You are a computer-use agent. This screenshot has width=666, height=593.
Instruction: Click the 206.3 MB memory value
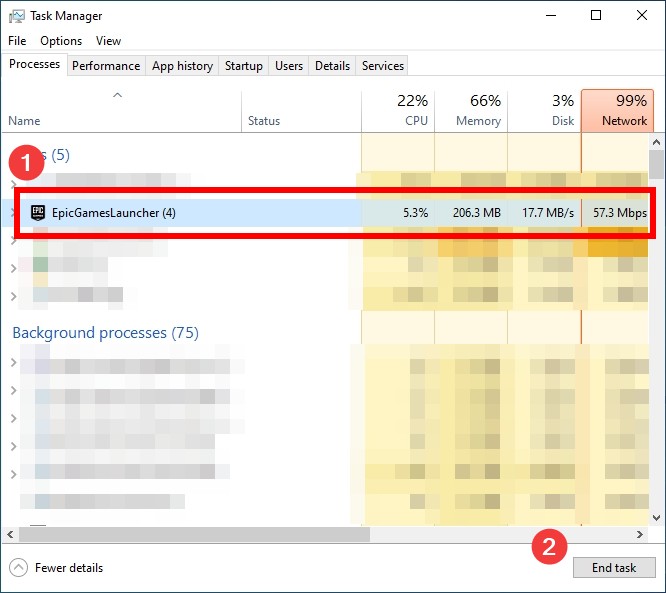(x=477, y=213)
